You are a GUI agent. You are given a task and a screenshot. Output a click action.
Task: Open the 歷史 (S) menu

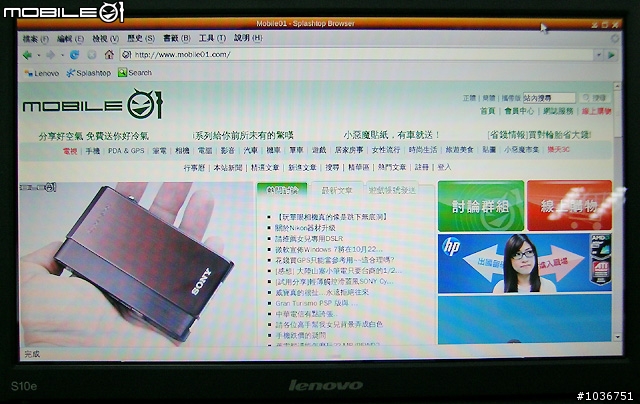click(141, 38)
